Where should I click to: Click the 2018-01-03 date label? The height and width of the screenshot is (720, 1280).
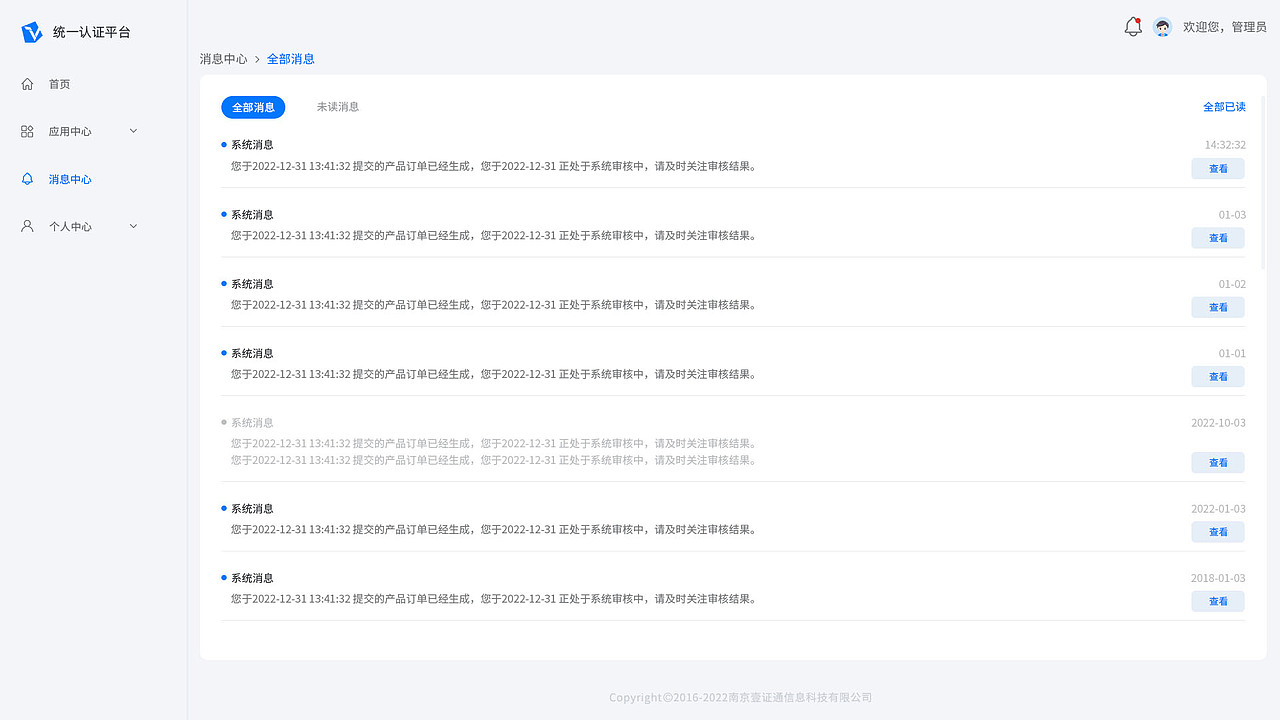pyautogui.click(x=1218, y=578)
